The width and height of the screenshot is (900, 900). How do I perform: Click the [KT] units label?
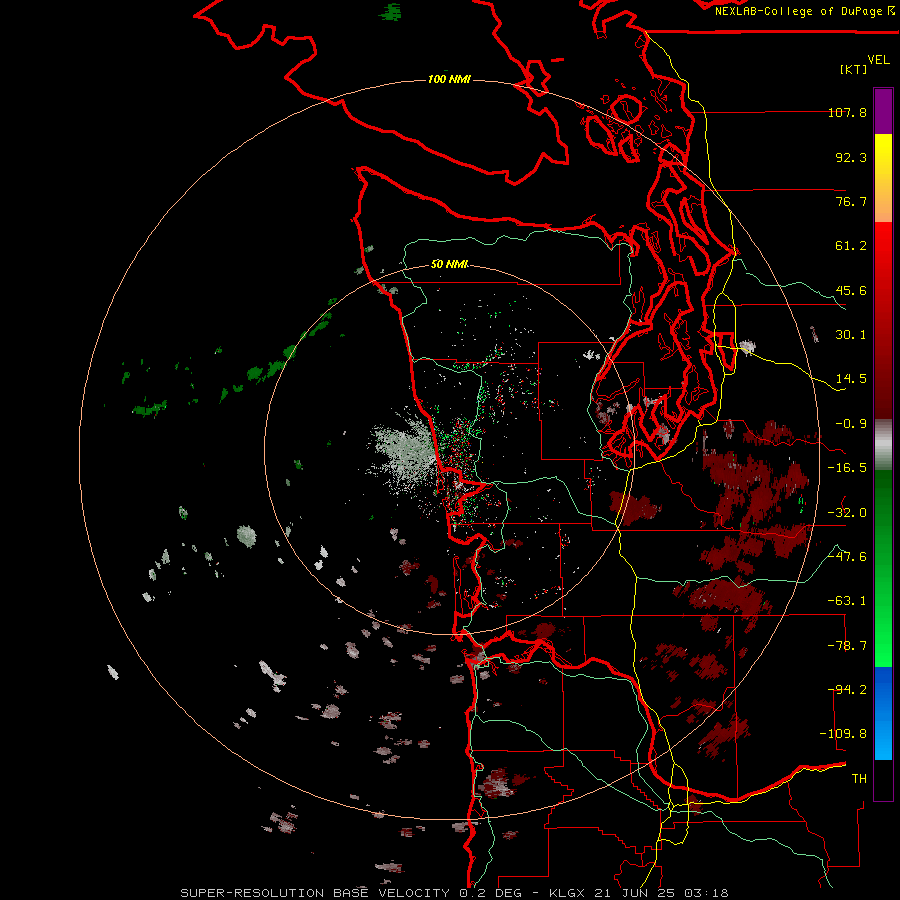pyautogui.click(x=854, y=69)
